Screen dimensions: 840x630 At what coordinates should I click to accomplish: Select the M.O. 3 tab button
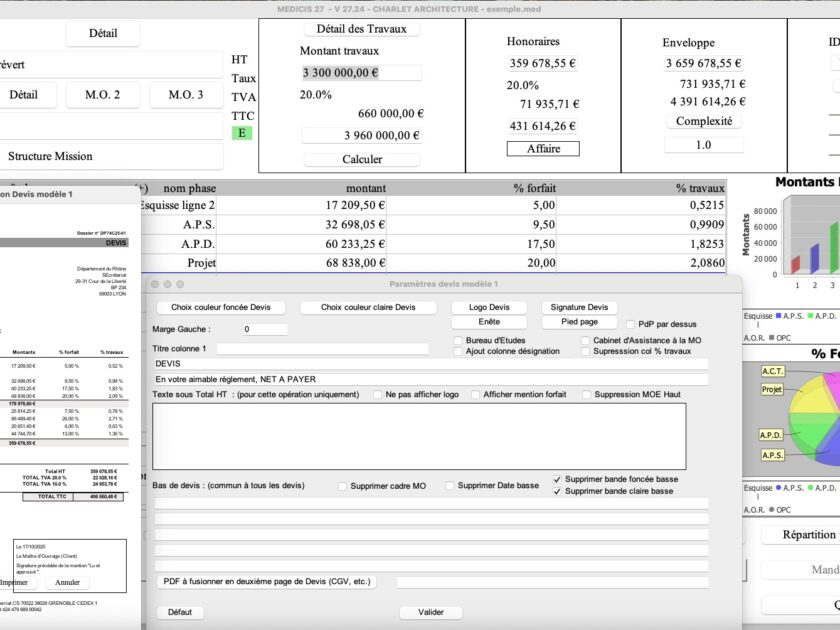[x=186, y=95]
